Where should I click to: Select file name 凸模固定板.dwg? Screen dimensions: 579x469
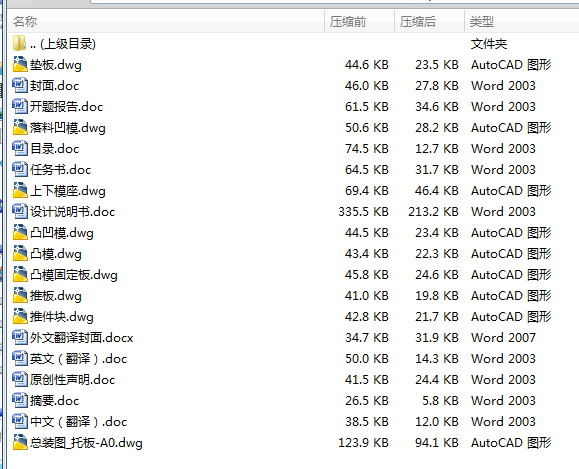click(x=74, y=275)
